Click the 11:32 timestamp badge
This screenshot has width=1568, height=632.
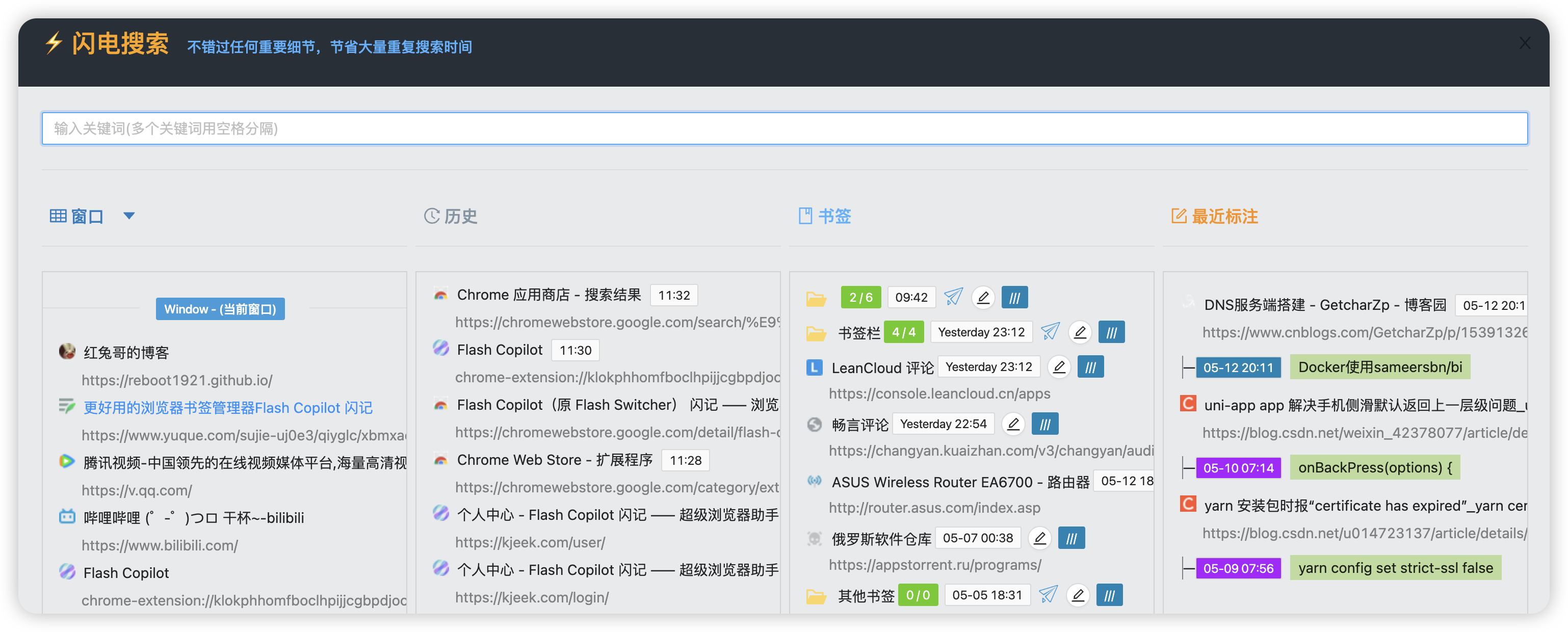click(x=674, y=295)
